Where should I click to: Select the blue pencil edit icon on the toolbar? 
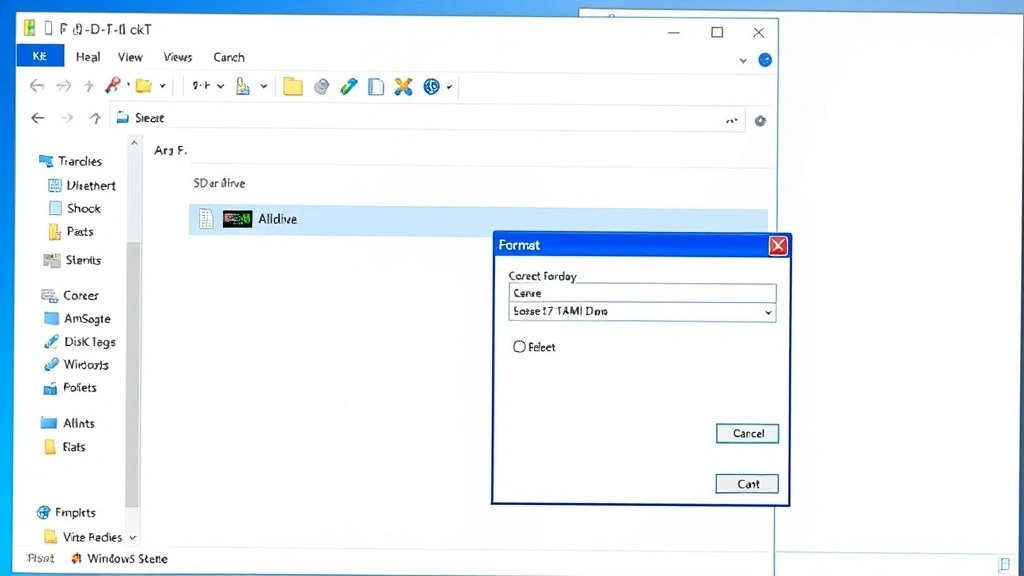(348, 86)
